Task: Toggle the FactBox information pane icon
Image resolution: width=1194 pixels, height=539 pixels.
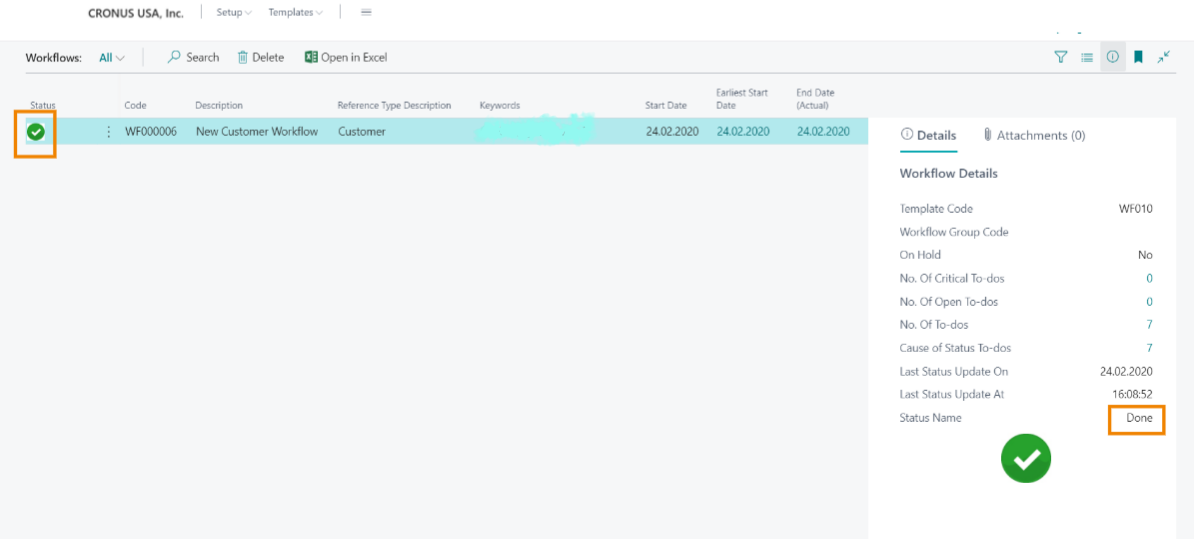Action: [x=1112, y=58]
